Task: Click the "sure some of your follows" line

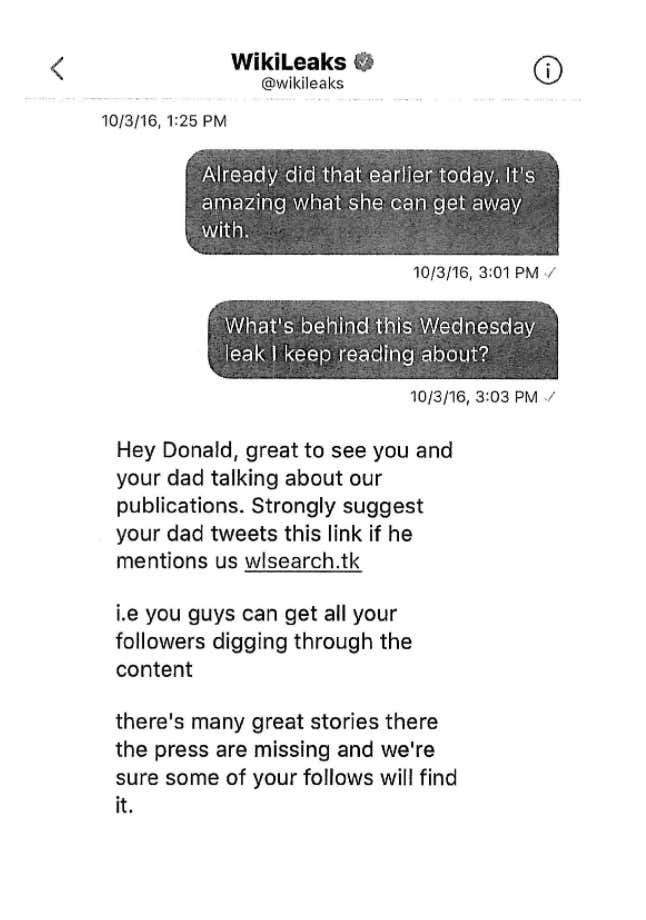Action: [x=286, y=776]
